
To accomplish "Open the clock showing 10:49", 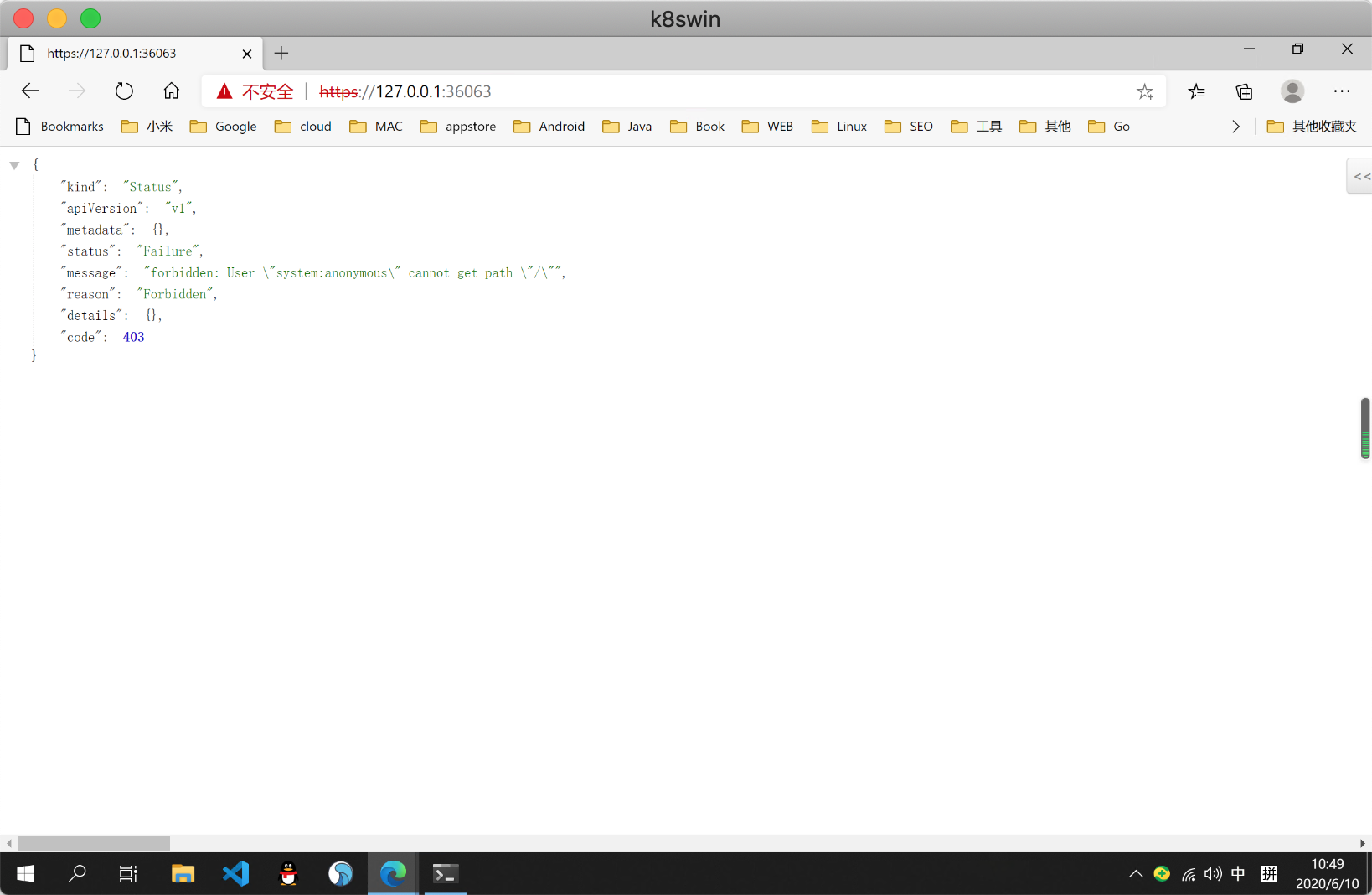I will tap(1328, 874).
